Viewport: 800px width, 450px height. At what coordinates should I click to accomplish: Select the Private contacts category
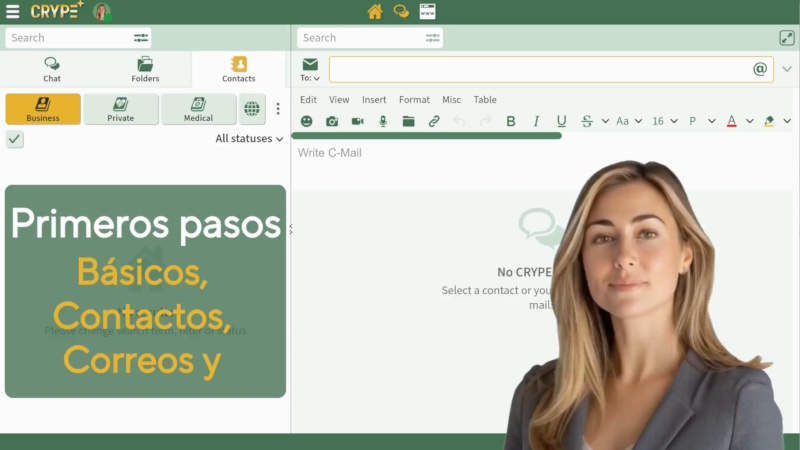pyautogui.click(x=121, y=109)
